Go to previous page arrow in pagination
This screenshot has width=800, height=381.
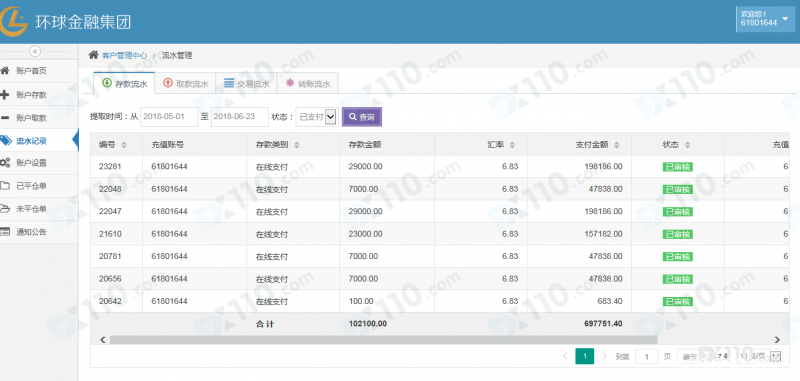565,355
